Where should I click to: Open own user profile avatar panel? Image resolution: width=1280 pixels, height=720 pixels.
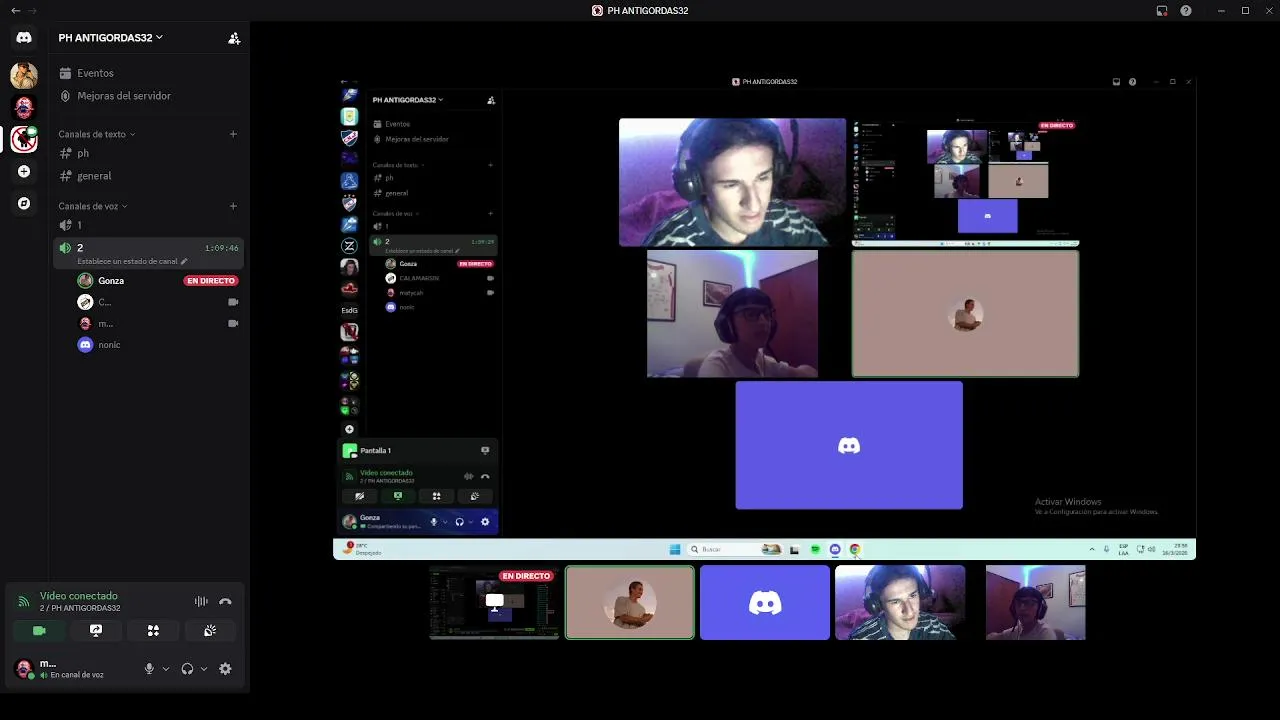click(x=24, y=669)
